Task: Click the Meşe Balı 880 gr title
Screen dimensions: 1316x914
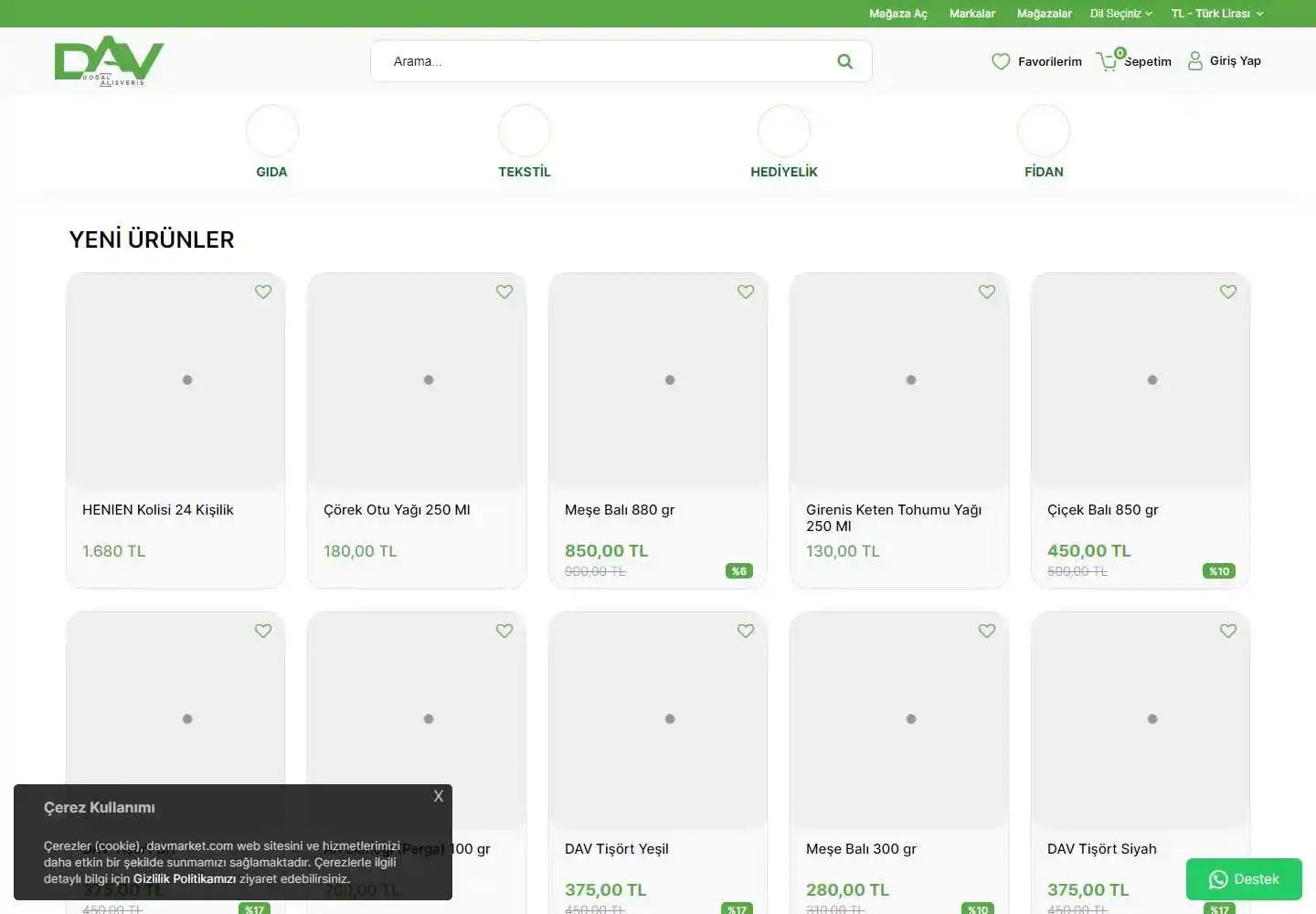Action: coord(620,510)
